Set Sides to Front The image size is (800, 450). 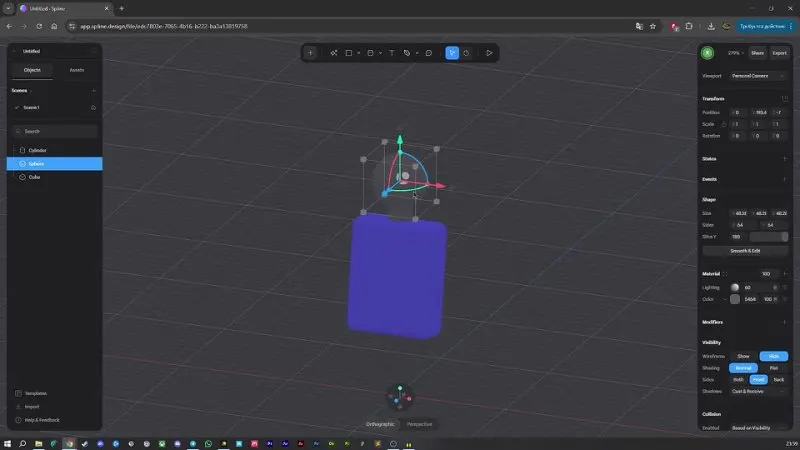[x=758, y=380]
